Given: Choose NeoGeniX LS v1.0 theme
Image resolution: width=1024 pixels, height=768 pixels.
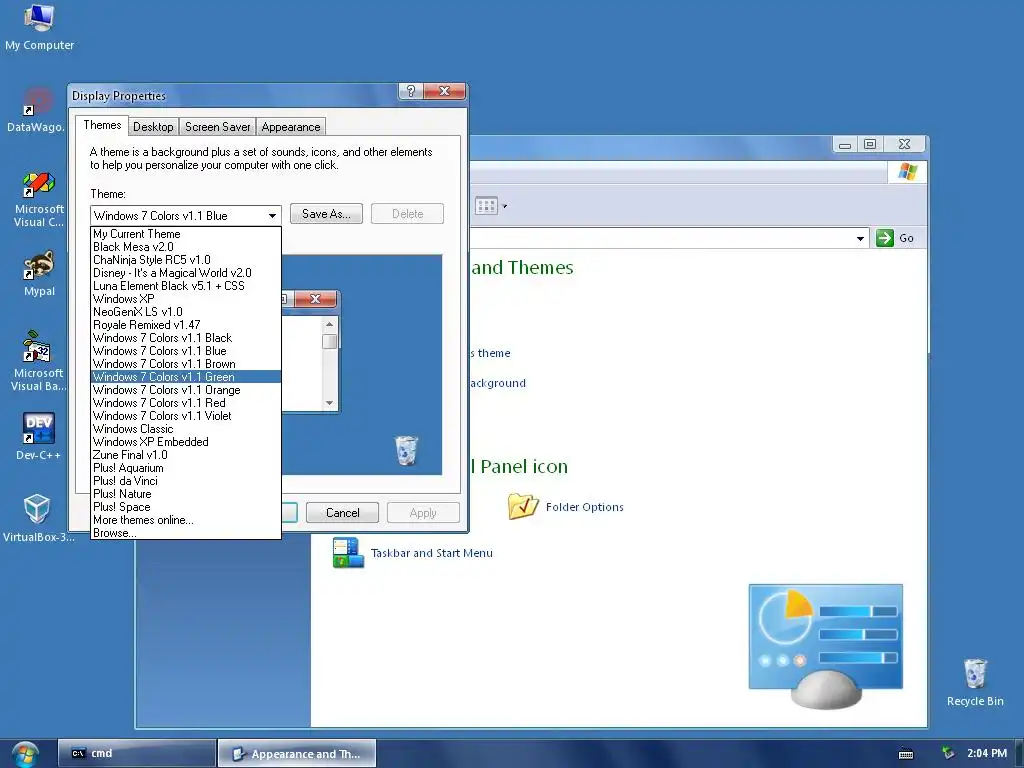Looking at the screenshot, I should (x=186, y=312).
